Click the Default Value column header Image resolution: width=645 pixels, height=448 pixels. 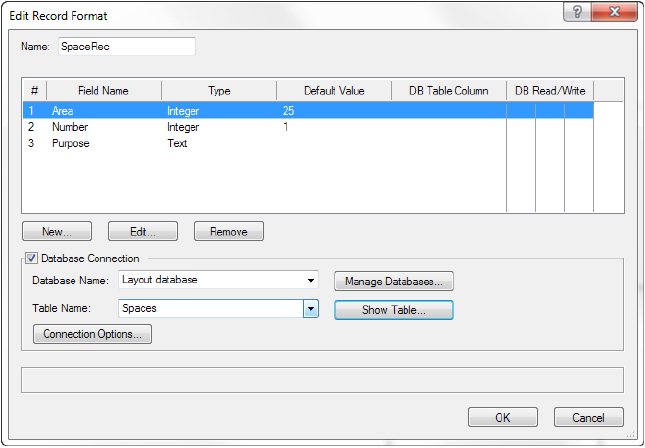(334, 91)
